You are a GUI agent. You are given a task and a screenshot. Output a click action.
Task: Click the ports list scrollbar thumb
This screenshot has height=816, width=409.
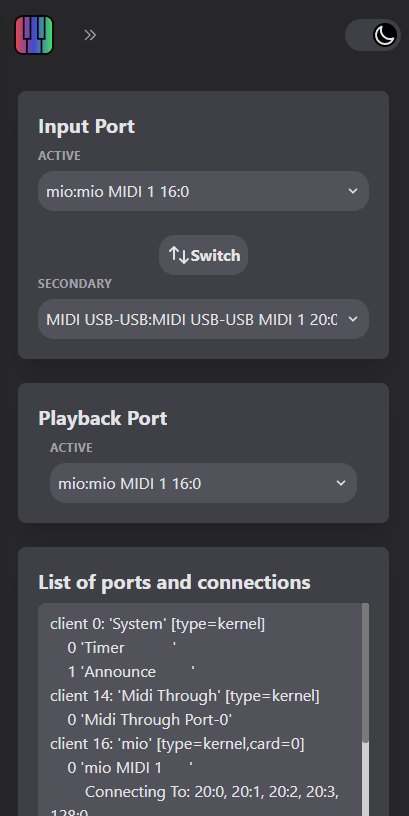pyautogui.click(x=365, y=672)
